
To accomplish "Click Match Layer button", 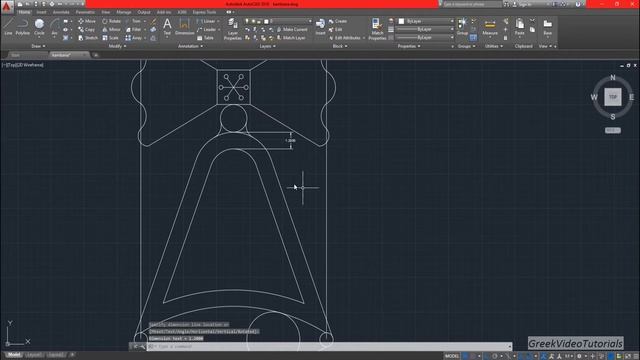I will (291, 38).
